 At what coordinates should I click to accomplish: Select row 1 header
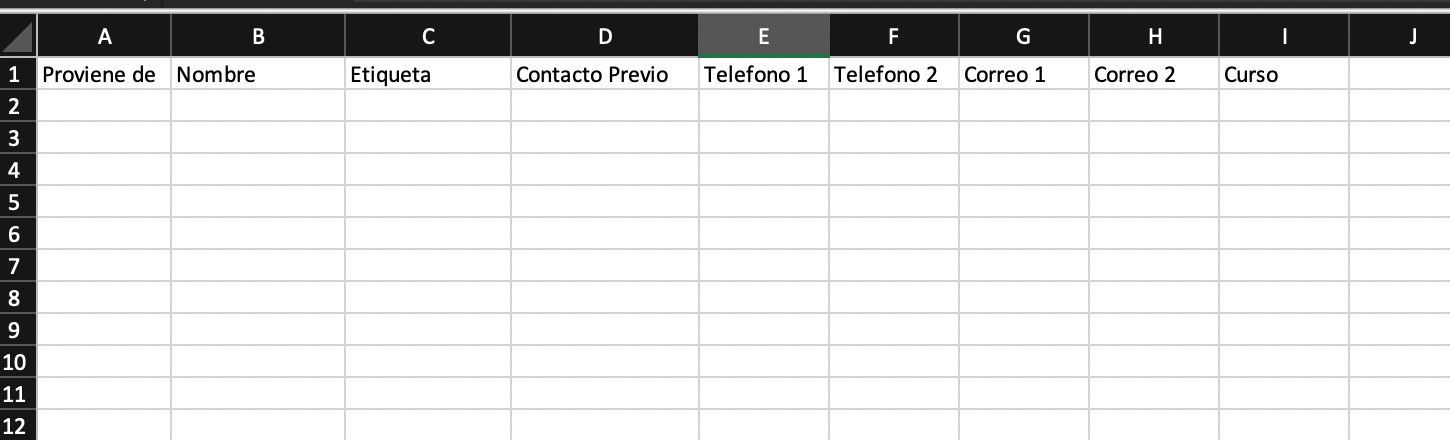[x=16, y=74]
